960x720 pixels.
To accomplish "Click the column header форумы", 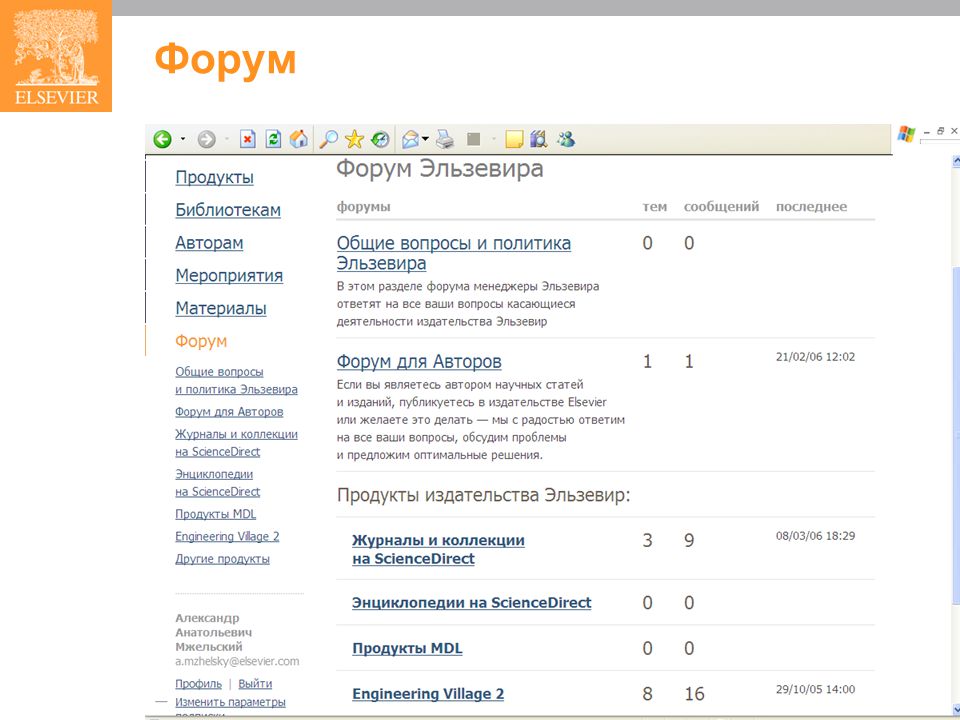I will pos(364,207).
